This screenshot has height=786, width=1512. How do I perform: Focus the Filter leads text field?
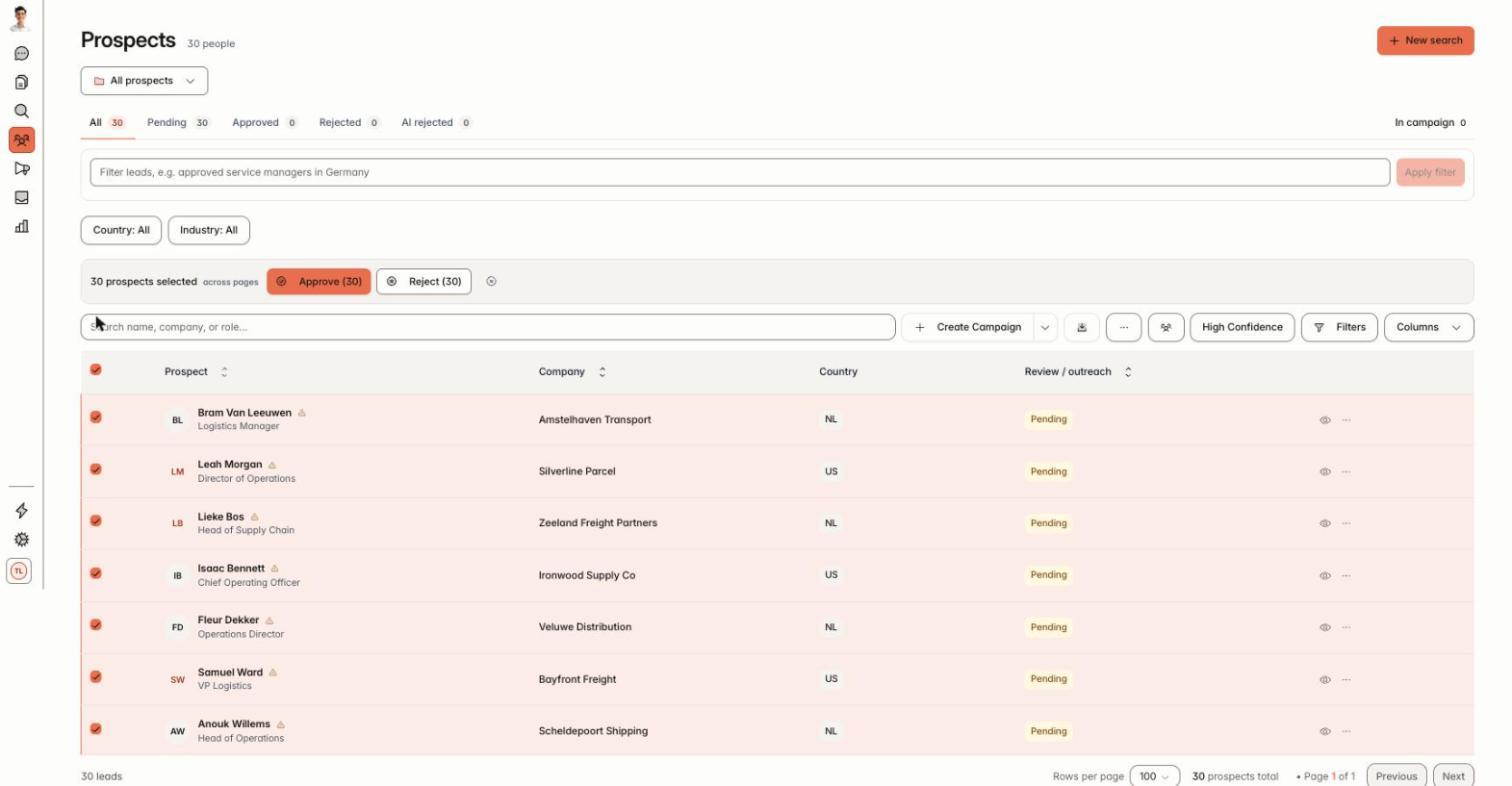click(x=740, y=172)
